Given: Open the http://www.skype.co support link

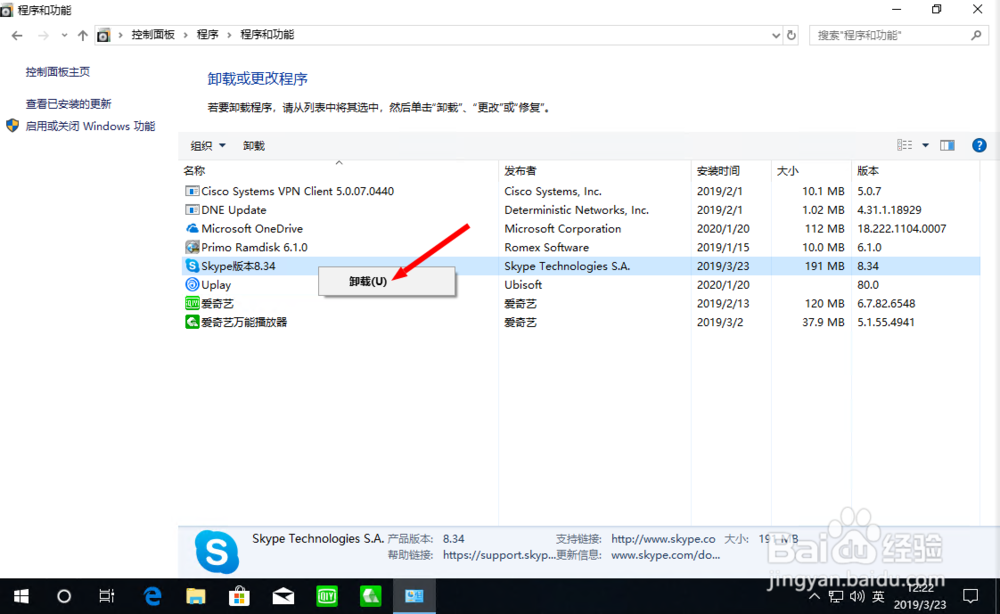Looking at the screenshot, I should point(663,539).
